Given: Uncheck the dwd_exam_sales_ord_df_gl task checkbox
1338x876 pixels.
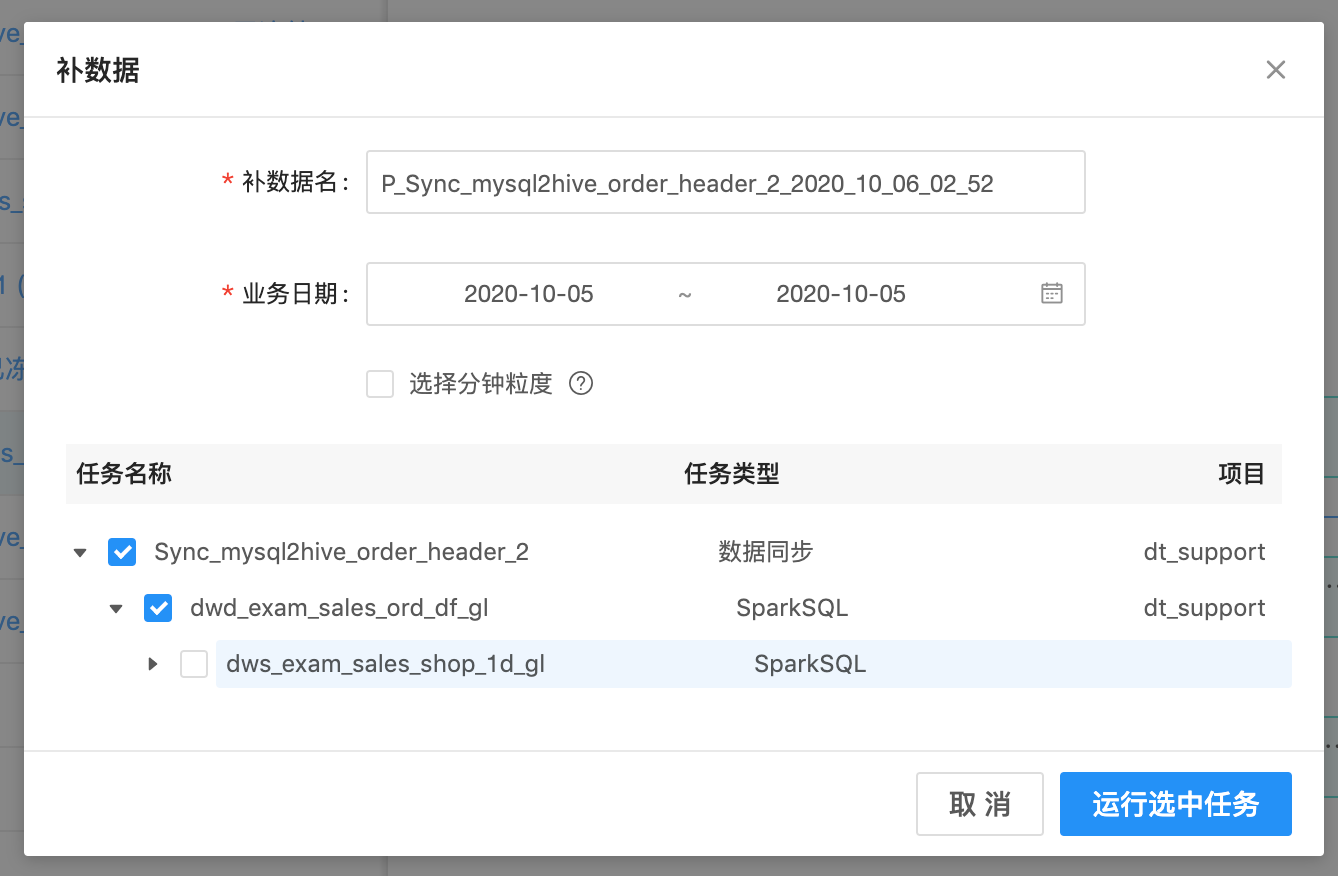Looking at the screenshot, I should pyautogui.click(x=158, y=608).
